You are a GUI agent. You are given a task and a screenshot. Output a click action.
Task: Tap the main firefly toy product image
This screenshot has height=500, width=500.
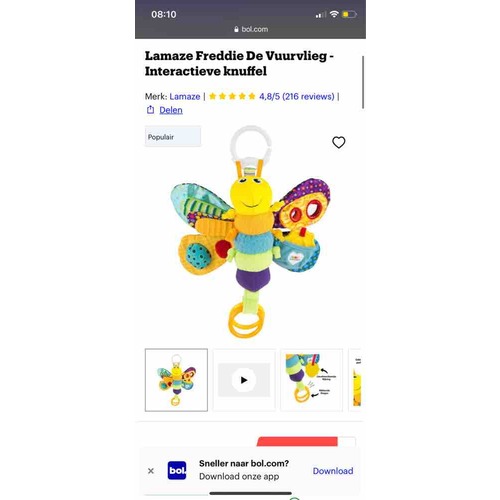[250, 232]
